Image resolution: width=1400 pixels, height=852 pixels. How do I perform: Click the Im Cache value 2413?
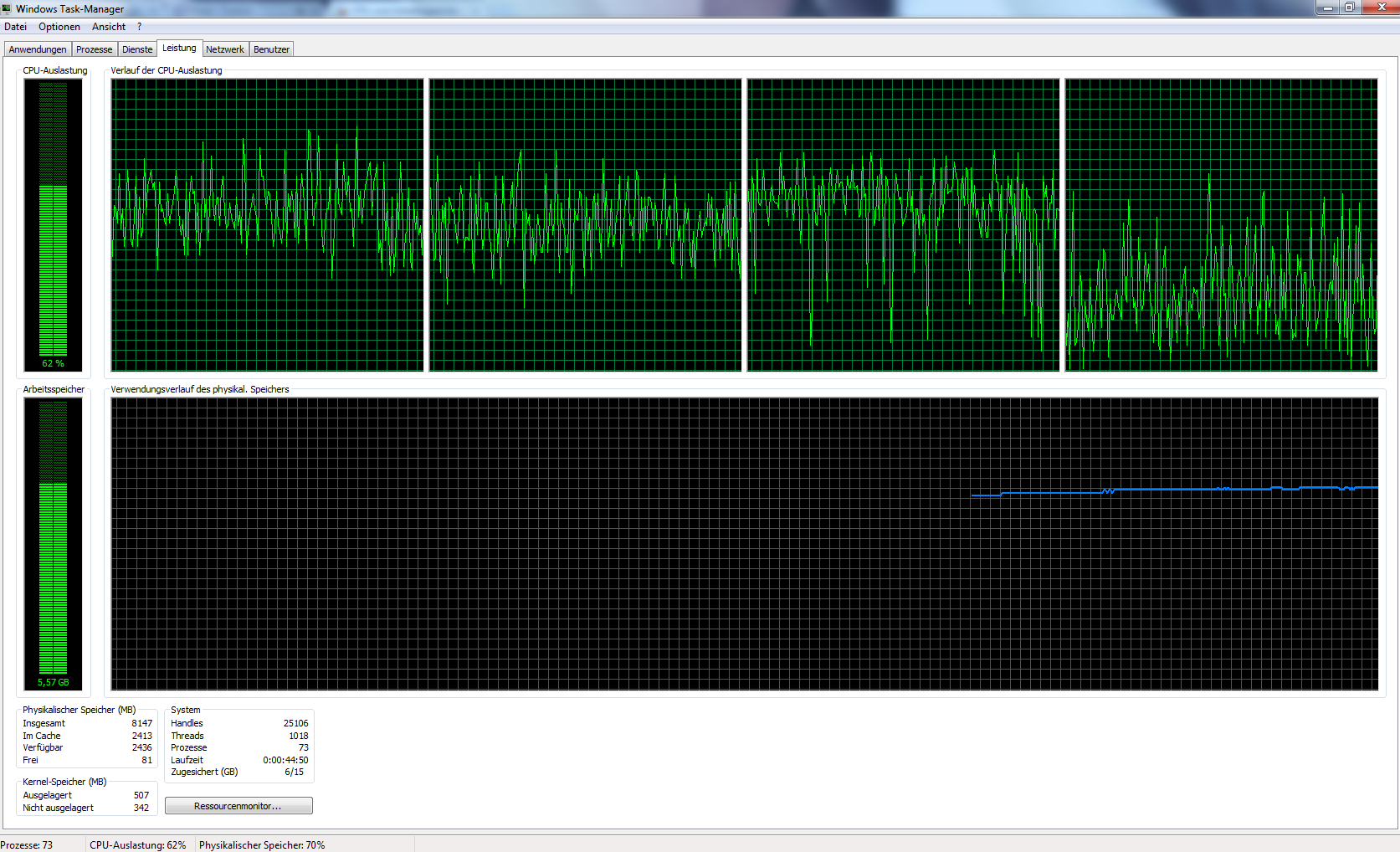click(x=141, y=736)
